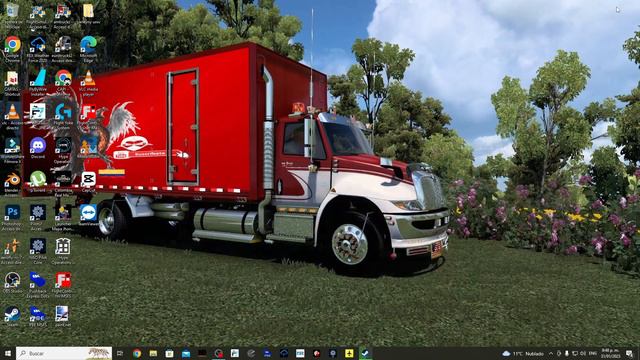Open Task View from the taskbar
This screenshot has height=360, width=640.
point(120,353)
